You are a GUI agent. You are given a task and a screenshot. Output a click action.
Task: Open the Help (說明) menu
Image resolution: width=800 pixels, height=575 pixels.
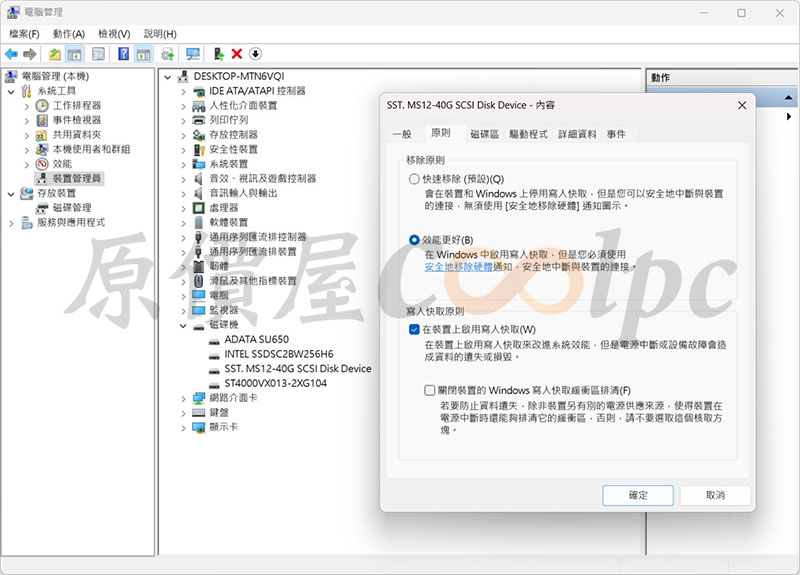point(160,34)
